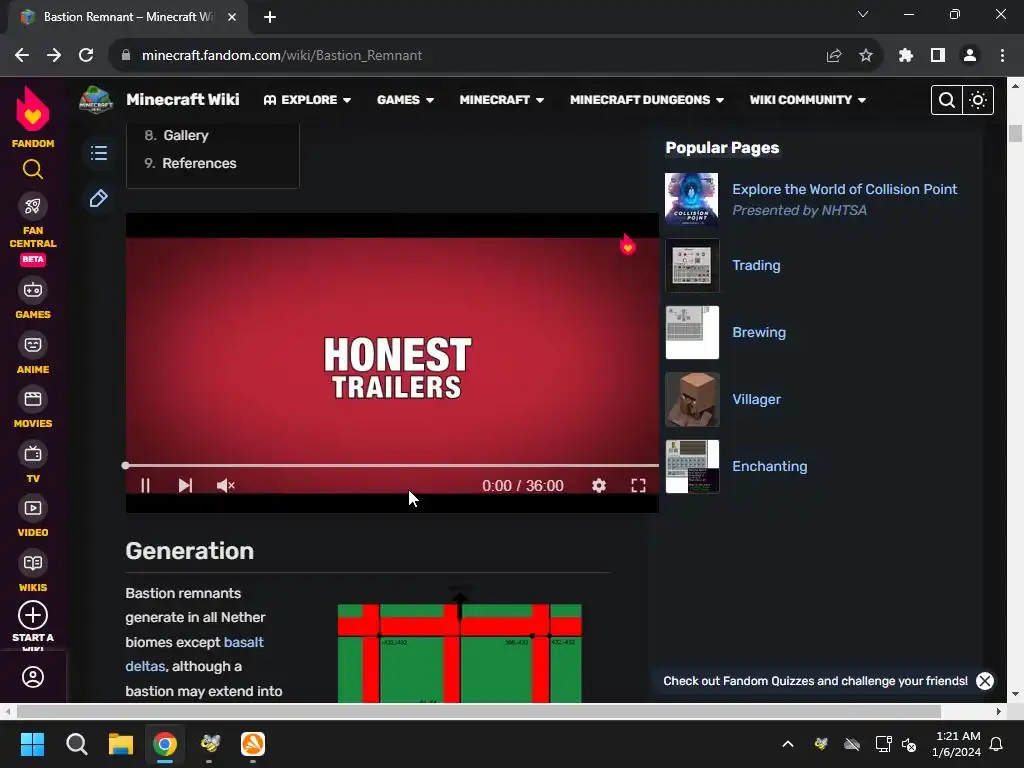Enter video fullscreen mode

(638, 485)
